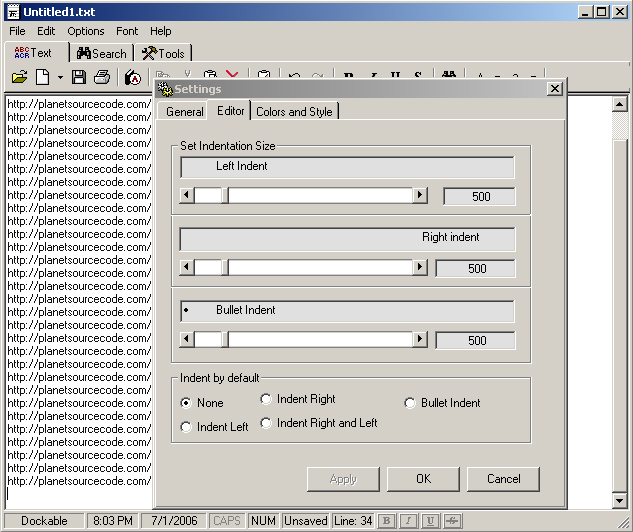Toggle Strikethrough button in the status bar

452,521
